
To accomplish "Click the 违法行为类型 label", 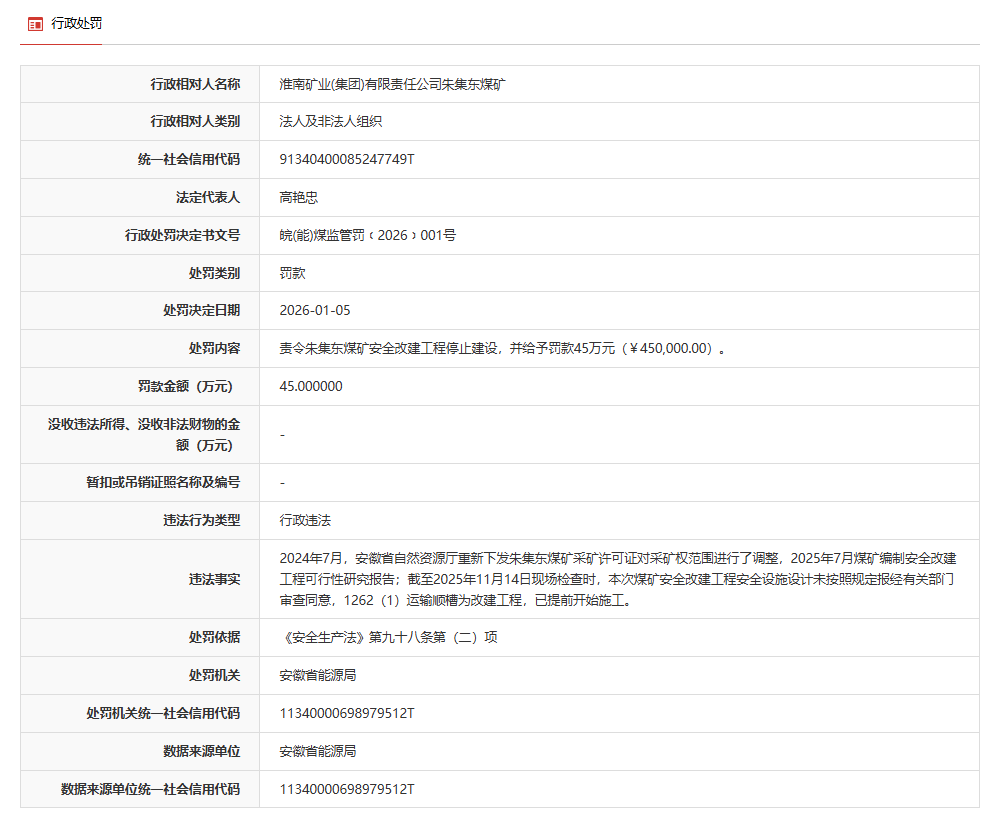I will 201,521.
